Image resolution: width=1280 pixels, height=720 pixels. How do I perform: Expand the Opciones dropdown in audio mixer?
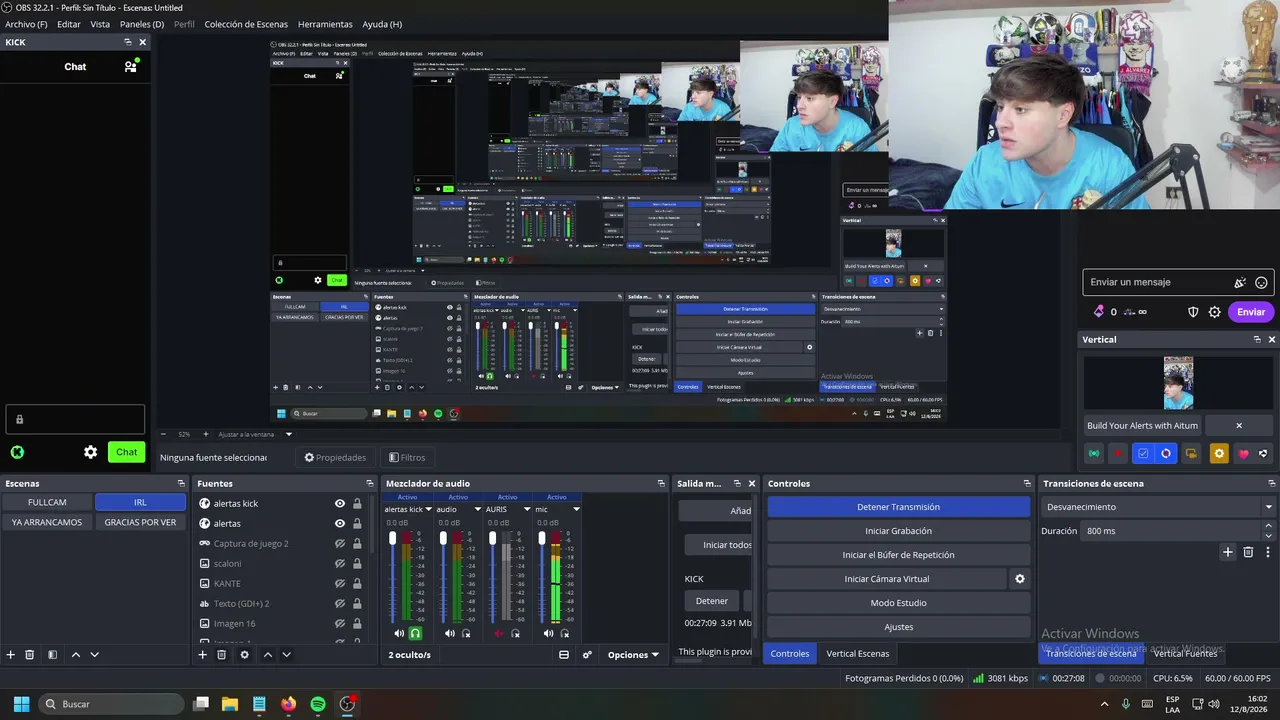coord(633,655)
